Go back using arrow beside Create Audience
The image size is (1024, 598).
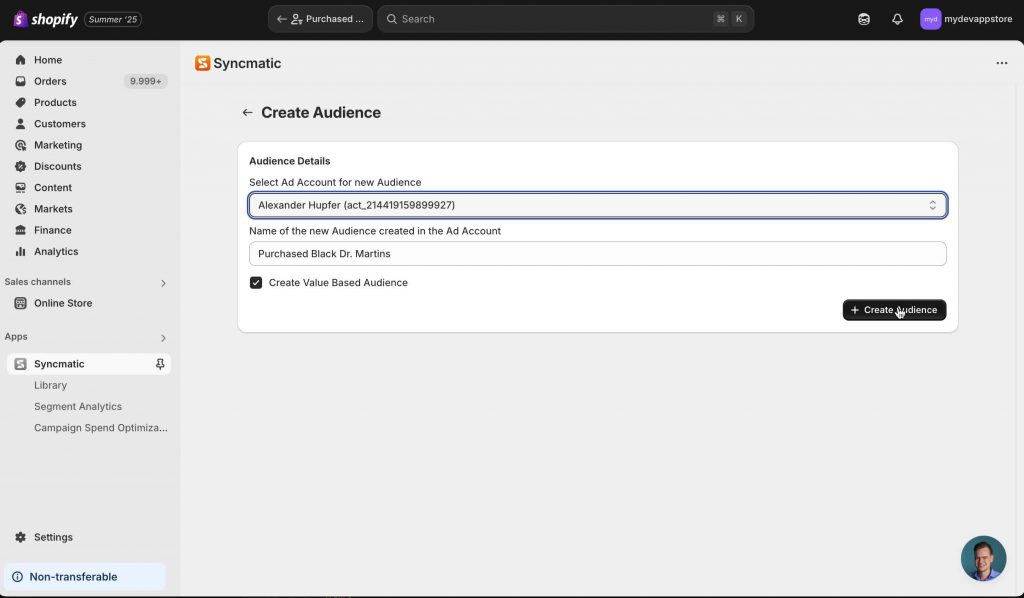click(x=248, y=112)
